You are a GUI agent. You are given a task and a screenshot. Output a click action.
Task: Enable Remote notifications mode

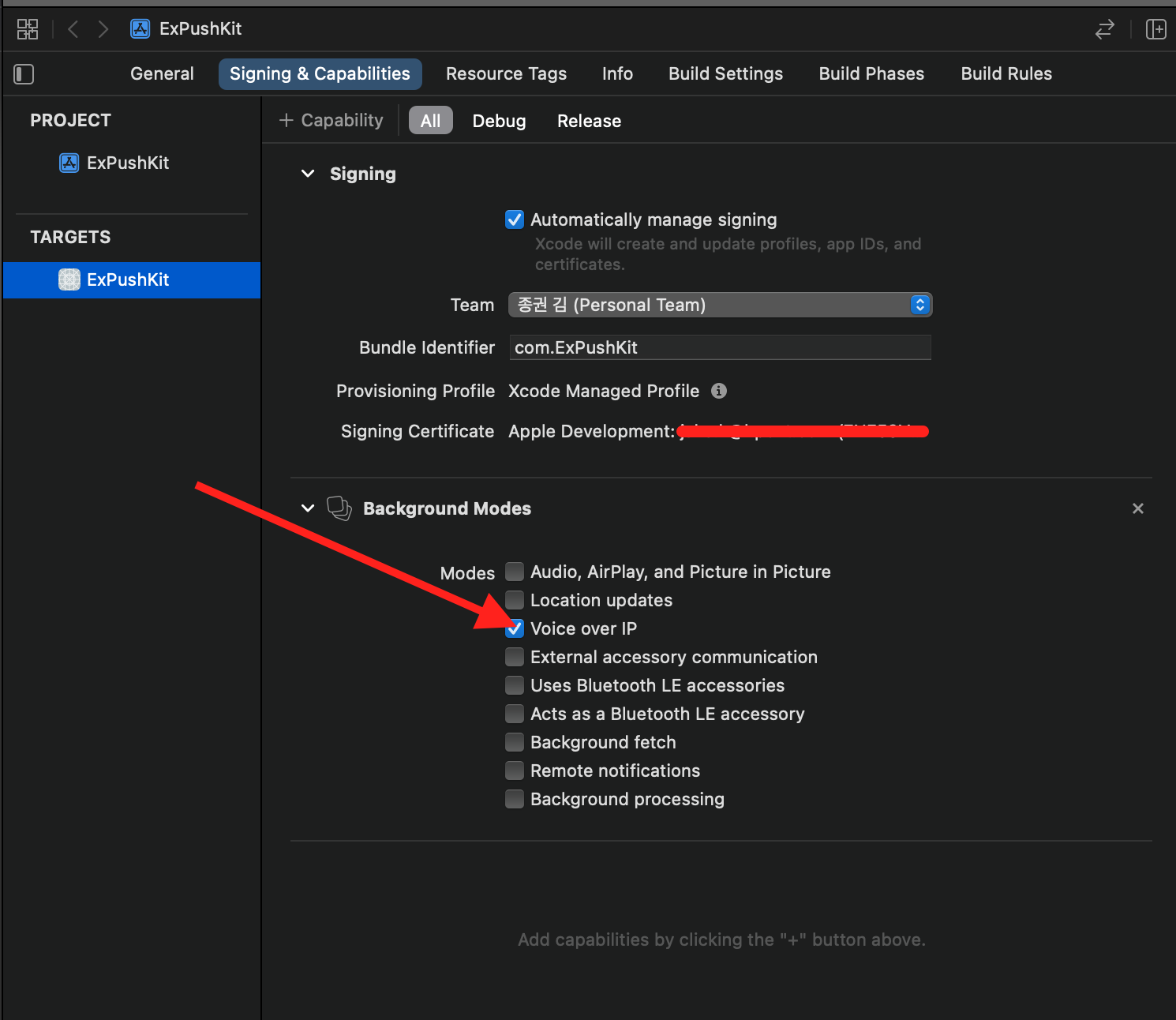click(x=515, y=771)
